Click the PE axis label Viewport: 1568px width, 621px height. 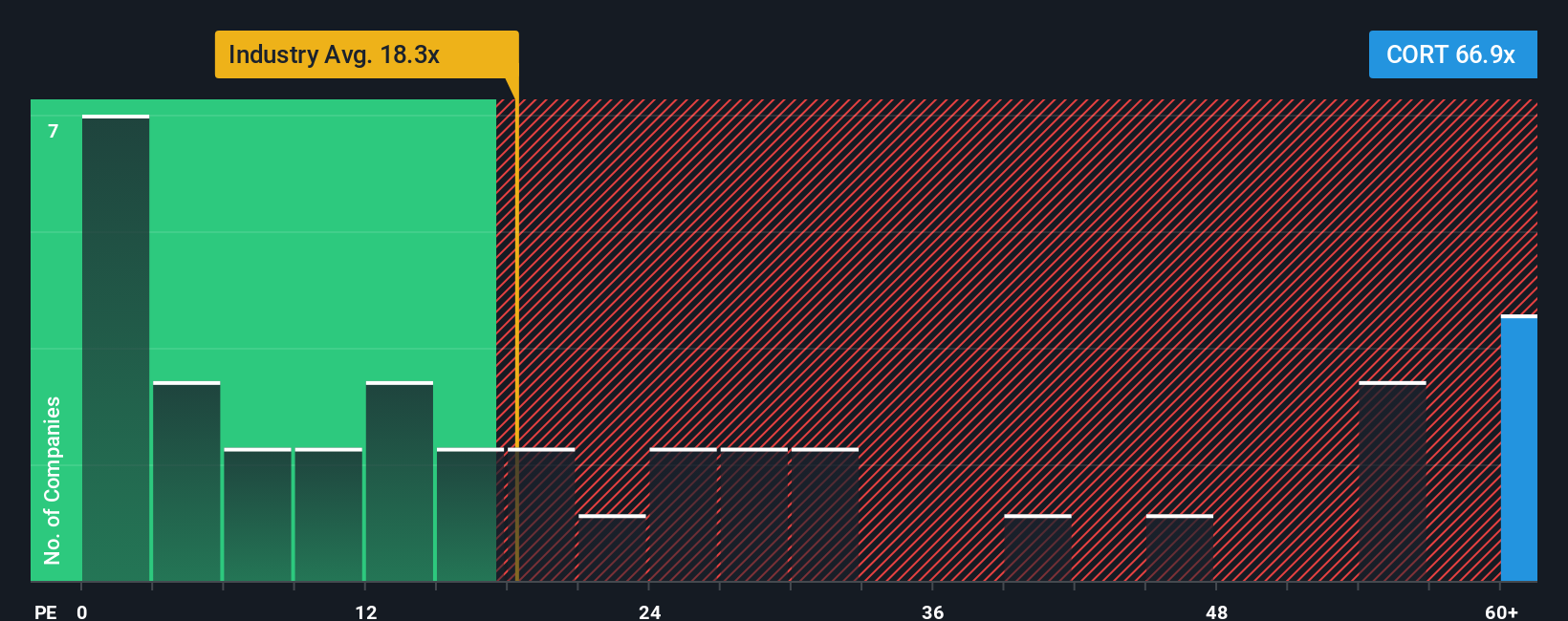45,611
